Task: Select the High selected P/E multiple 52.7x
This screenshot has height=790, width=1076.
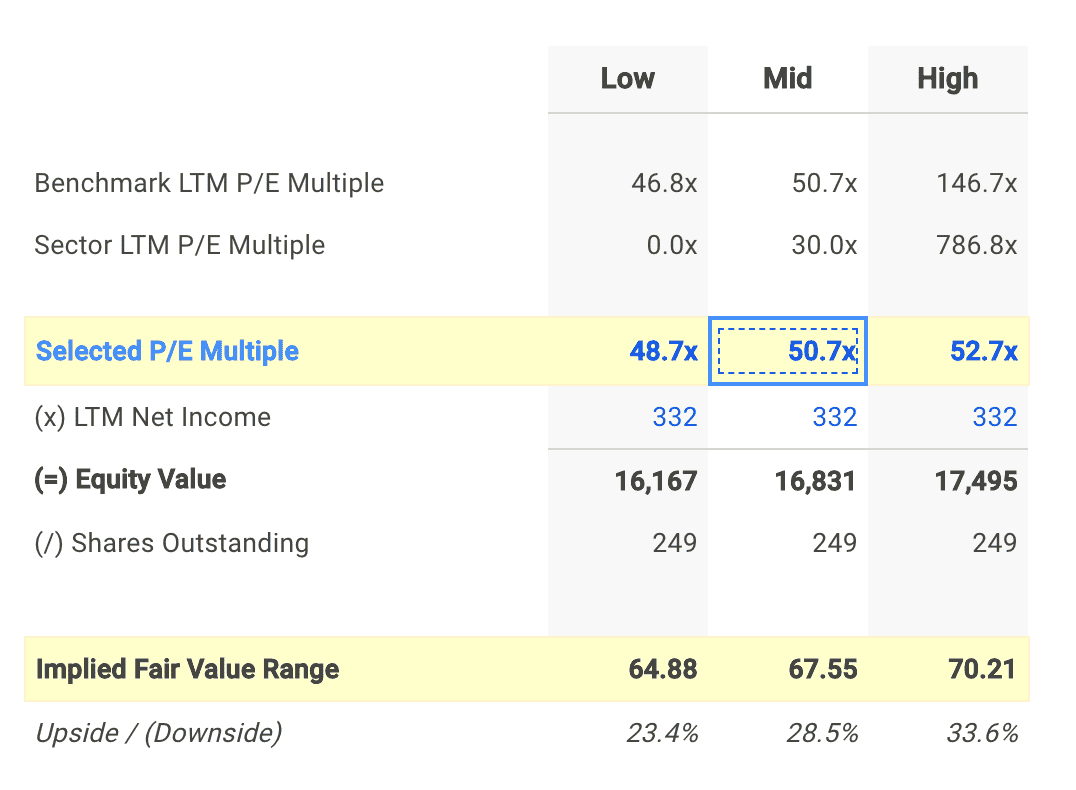Action: pos(983,352)
